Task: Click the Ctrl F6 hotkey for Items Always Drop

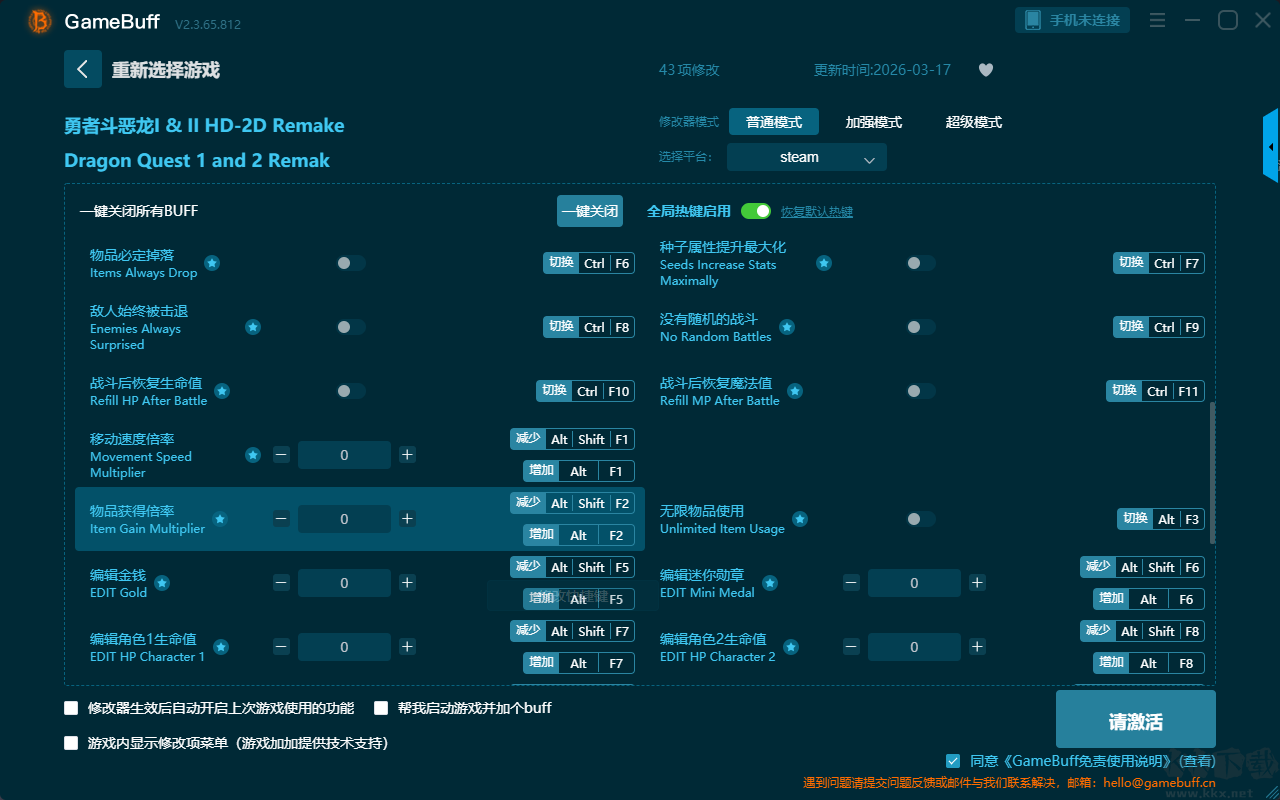Action: pos(589,263)
